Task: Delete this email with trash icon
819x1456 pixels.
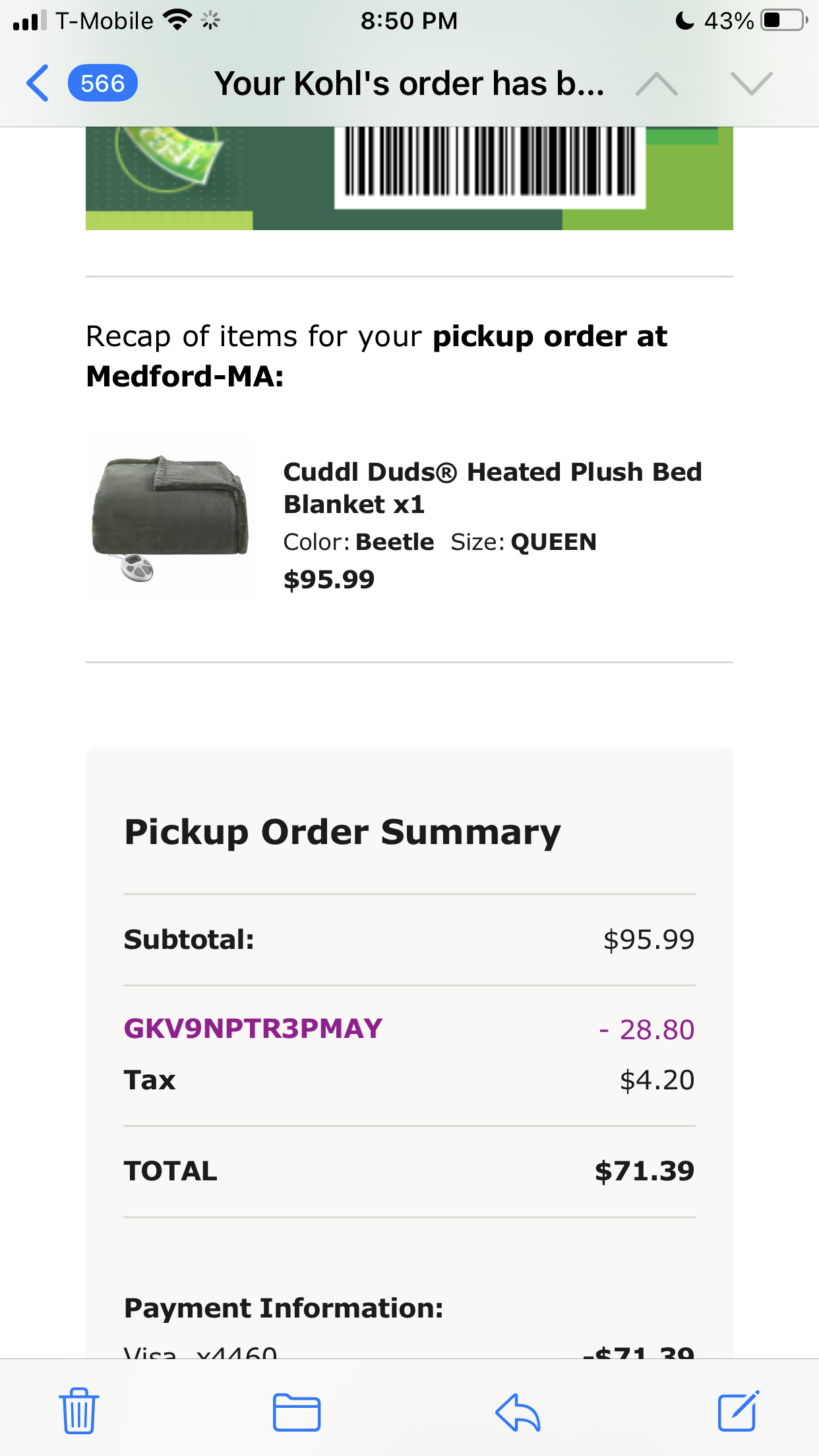Action: [x=79, y=1410]
